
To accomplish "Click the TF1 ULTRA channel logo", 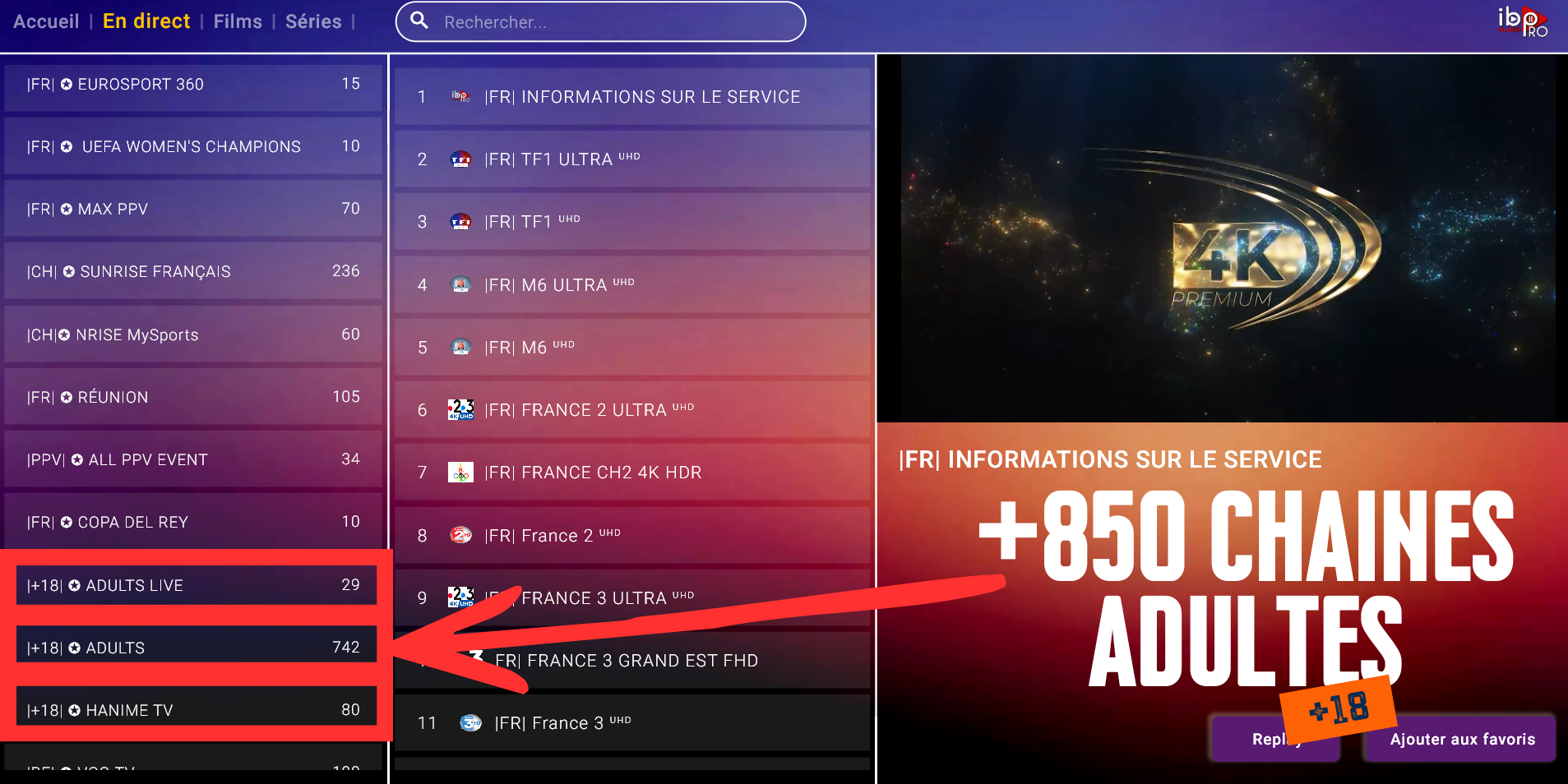I will tap(460, 159).
